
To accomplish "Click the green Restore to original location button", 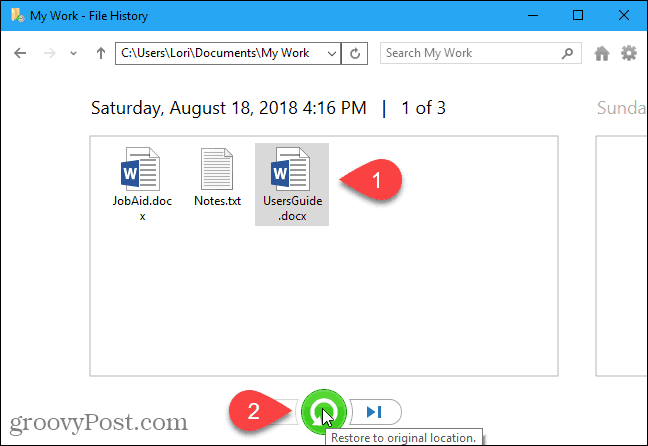I will [x=324, y=412].
